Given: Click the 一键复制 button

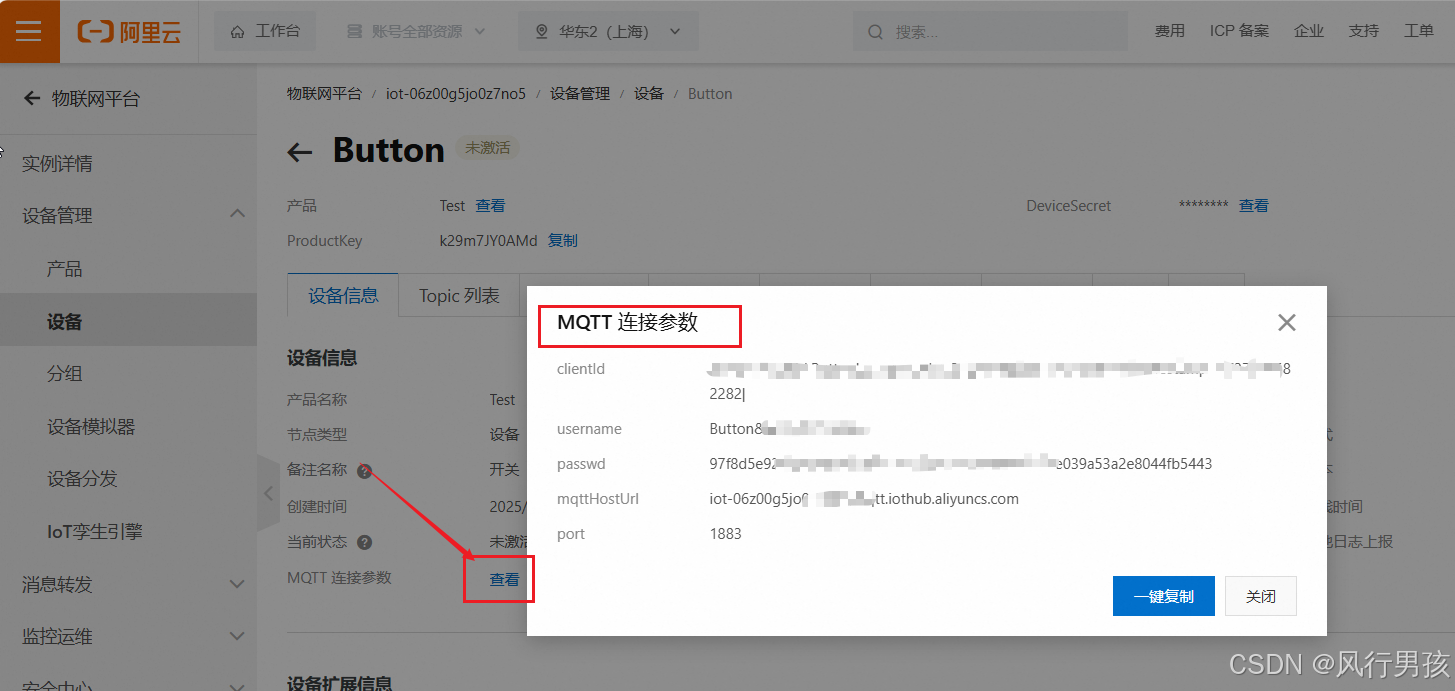Looking at the screenshot, I should pyautogui.click(x=1164, y=596).
